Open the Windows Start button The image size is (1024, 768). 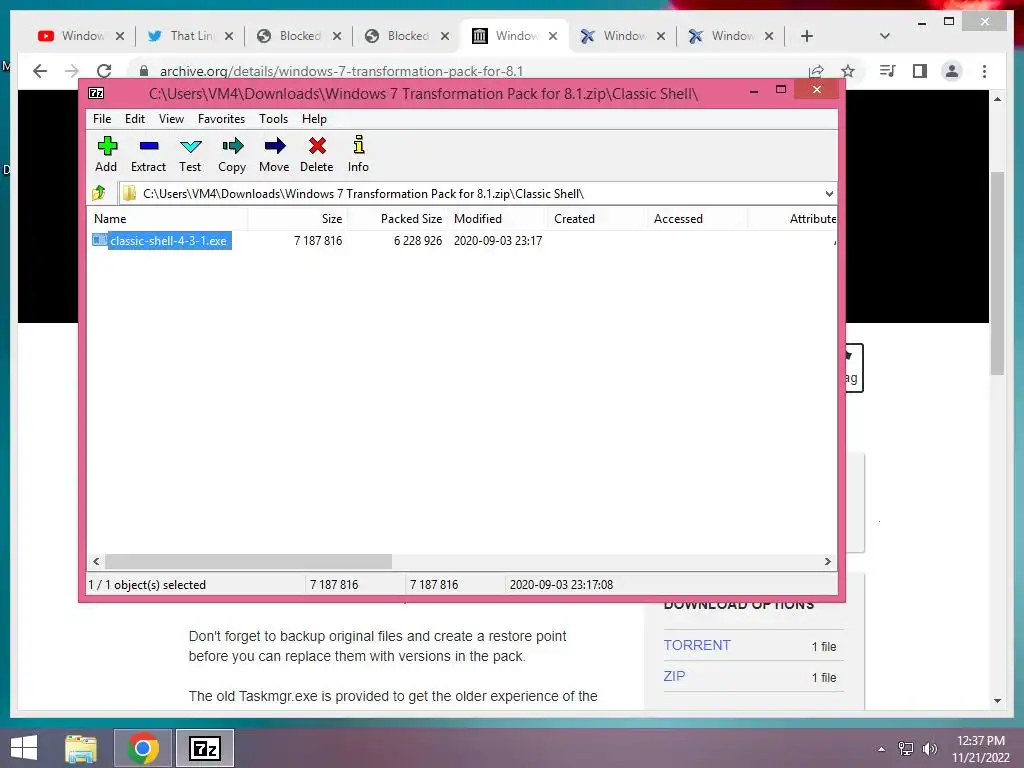[24, 748]
